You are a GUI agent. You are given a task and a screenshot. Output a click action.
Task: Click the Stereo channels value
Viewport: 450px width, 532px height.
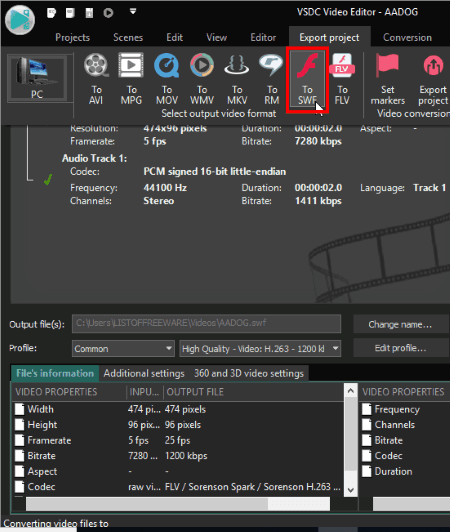click(158, 201)
